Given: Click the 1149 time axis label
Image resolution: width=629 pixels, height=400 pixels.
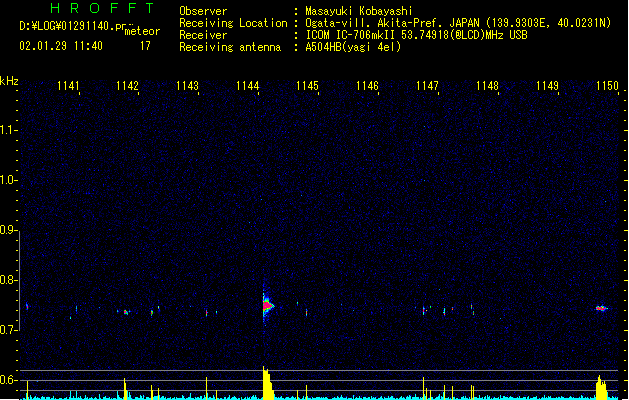Looking at the screenshot, I should click(547, 86).
